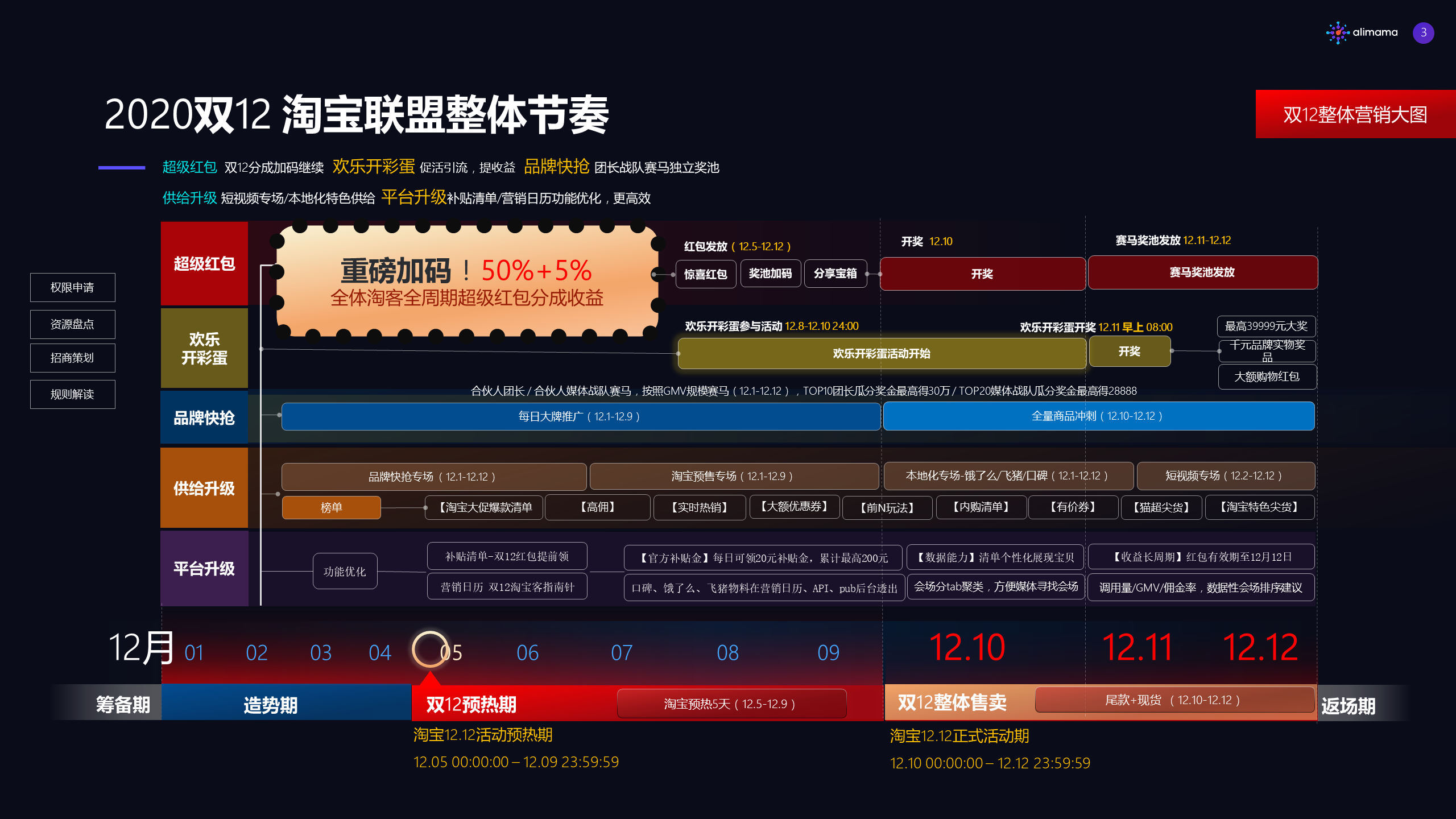Click the 每日大牌推广 (12.1-12.9) bar
The image size is (1456, 819).
[580, 416]
